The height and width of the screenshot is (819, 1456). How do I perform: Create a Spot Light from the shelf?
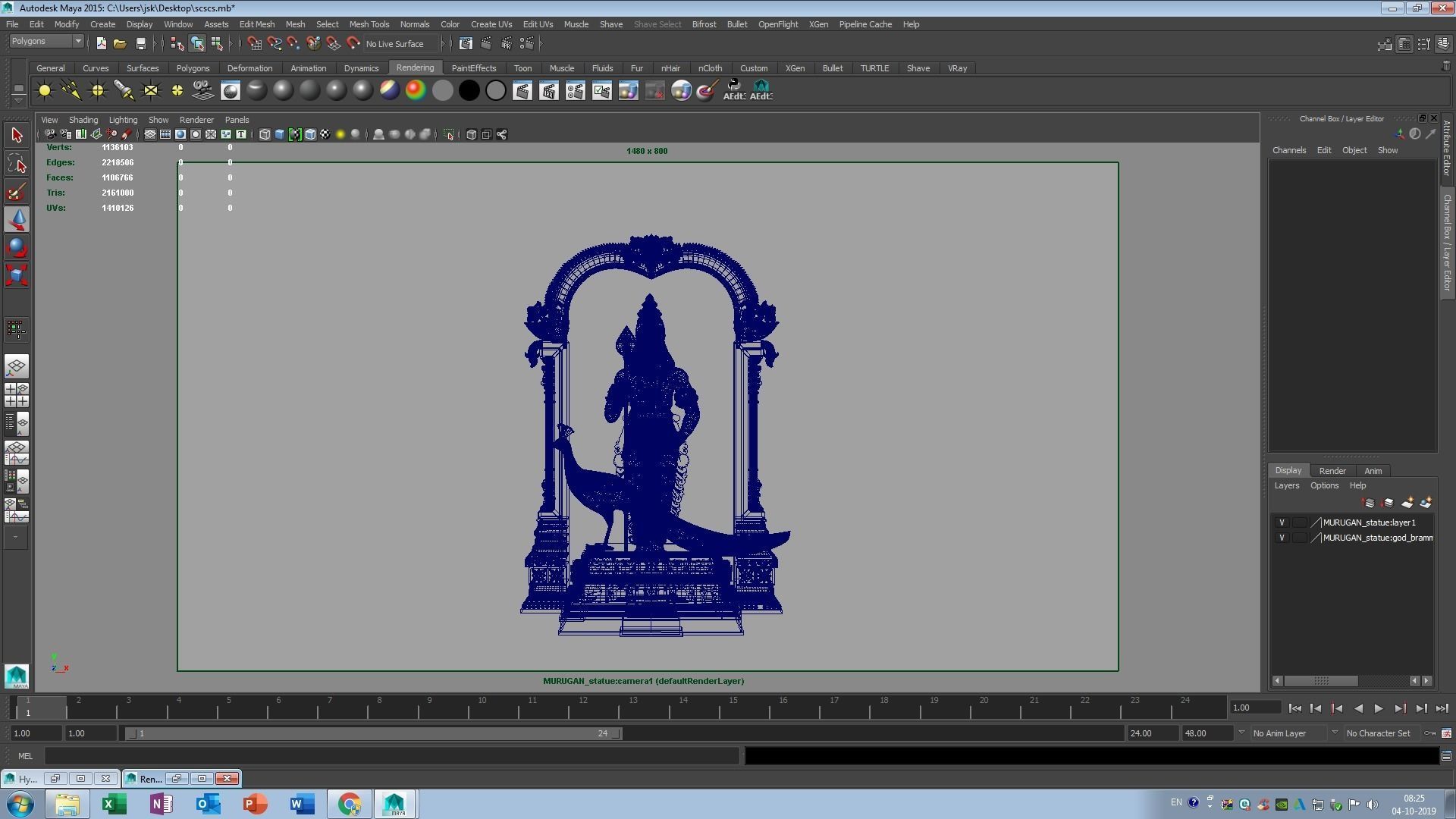pyautogui.click(x=124, y=91)
